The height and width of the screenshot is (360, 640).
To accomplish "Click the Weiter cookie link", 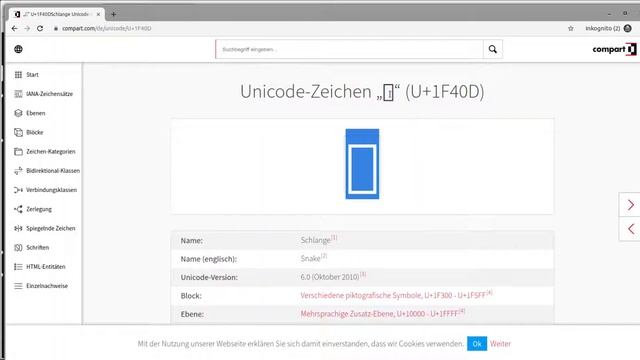I will tap(500, 344).
